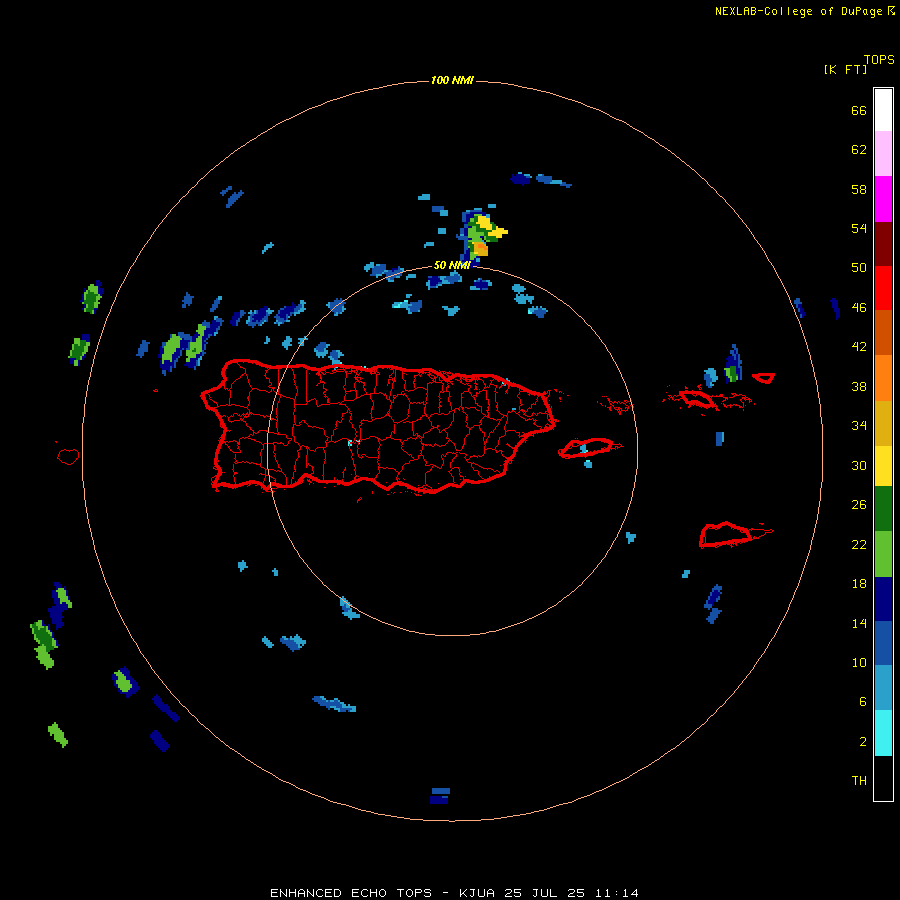
Task: Click the orange 38 kft legend swatch
Action: (883, 378)
